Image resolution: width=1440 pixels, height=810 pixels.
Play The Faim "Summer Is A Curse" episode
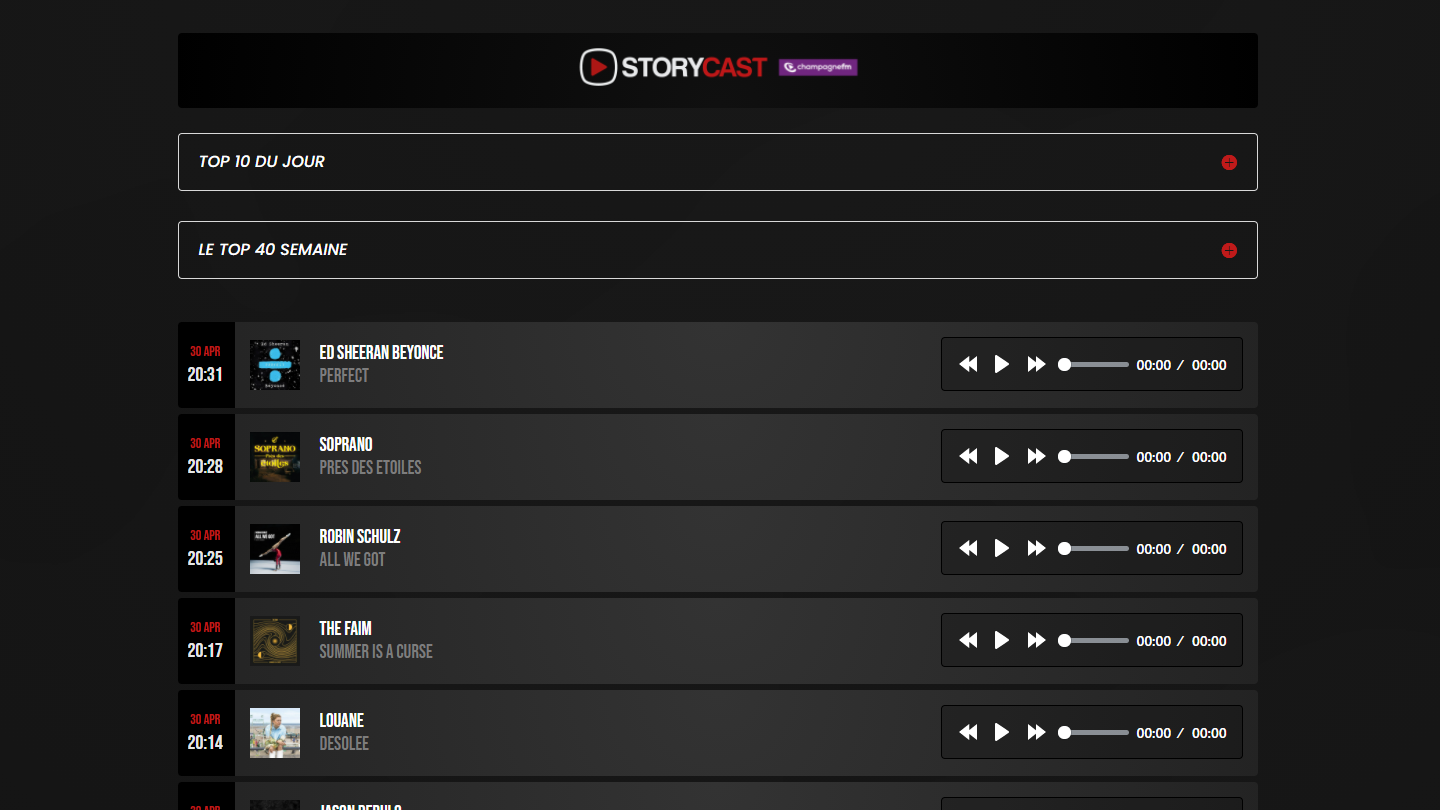(x=1002, y=640)
